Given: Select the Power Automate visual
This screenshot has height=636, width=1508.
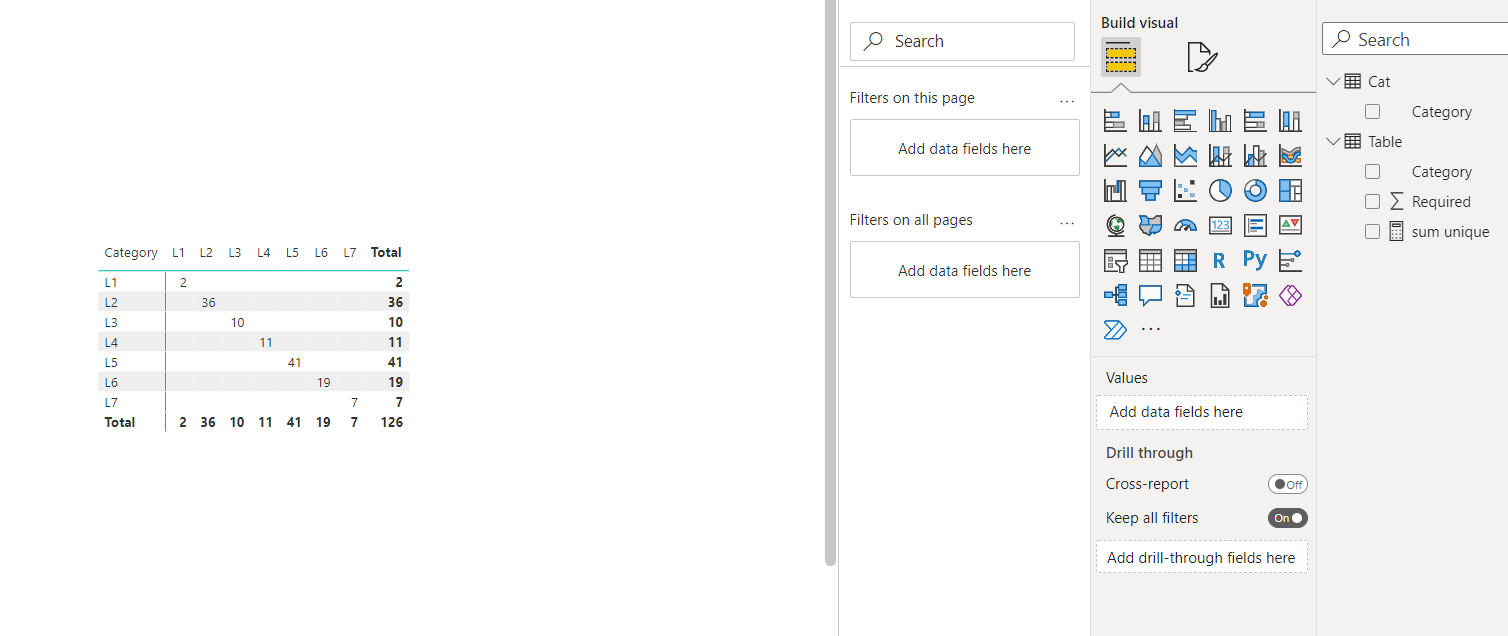Looking at the screenshot, I should point(1115,329).
